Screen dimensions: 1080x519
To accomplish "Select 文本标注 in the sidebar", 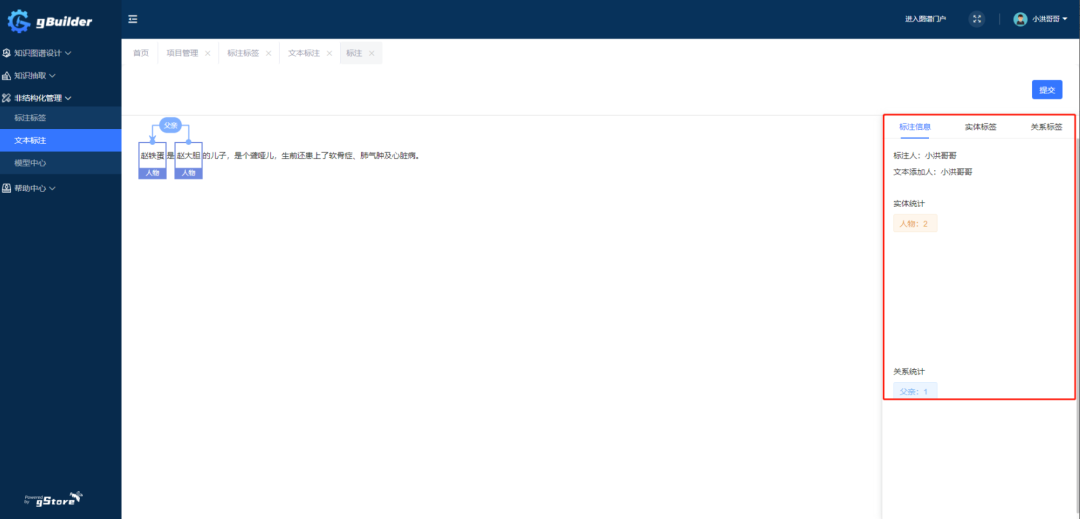I will click(x=61, y=140).
